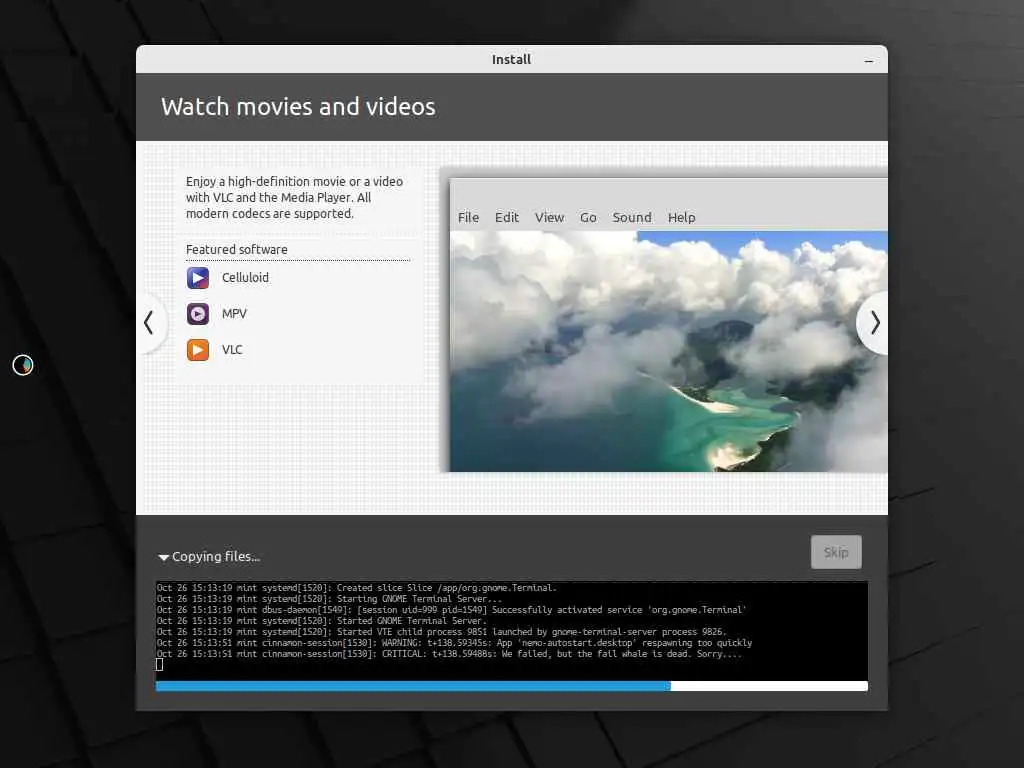Screen dimensions: 1024x768
Task: Click the Watch movies and videos heading
Action: 298,106
